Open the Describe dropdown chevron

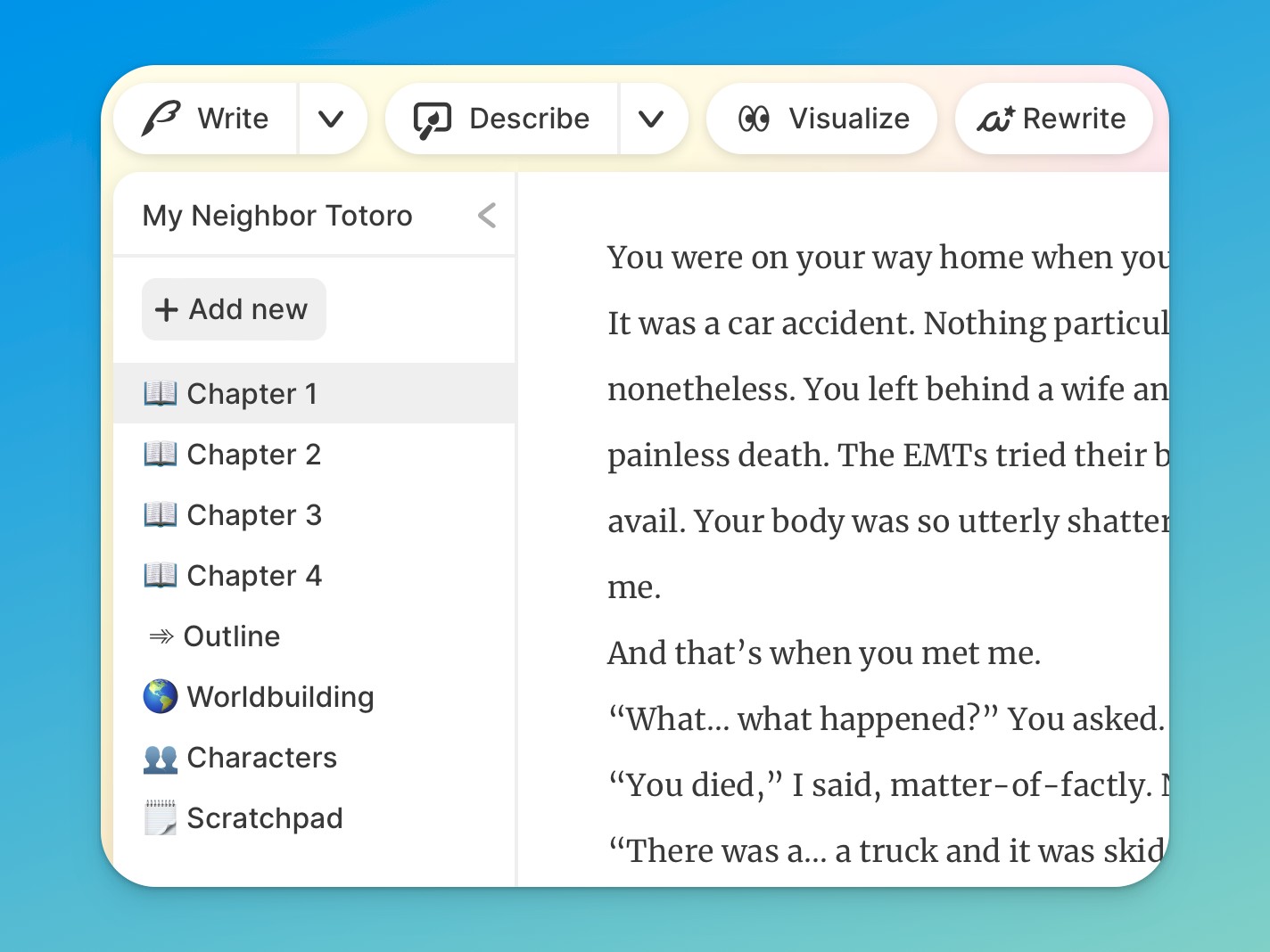point(652,119)
